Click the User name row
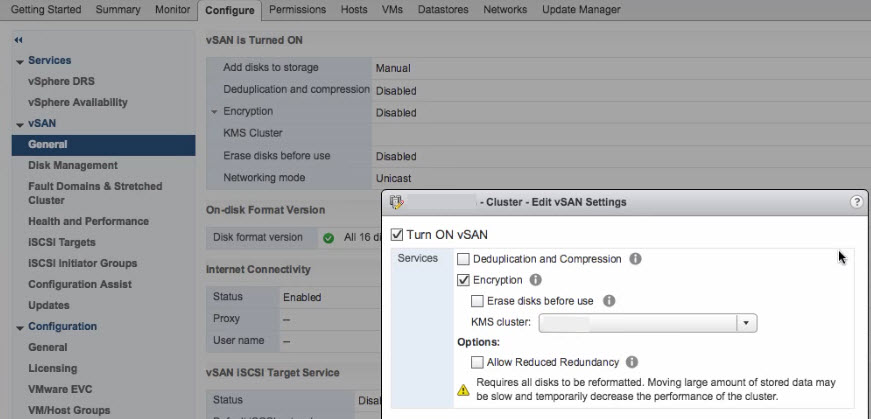This screenshot has height=419, width=871. pyautogui.click(x=294, y=341)
